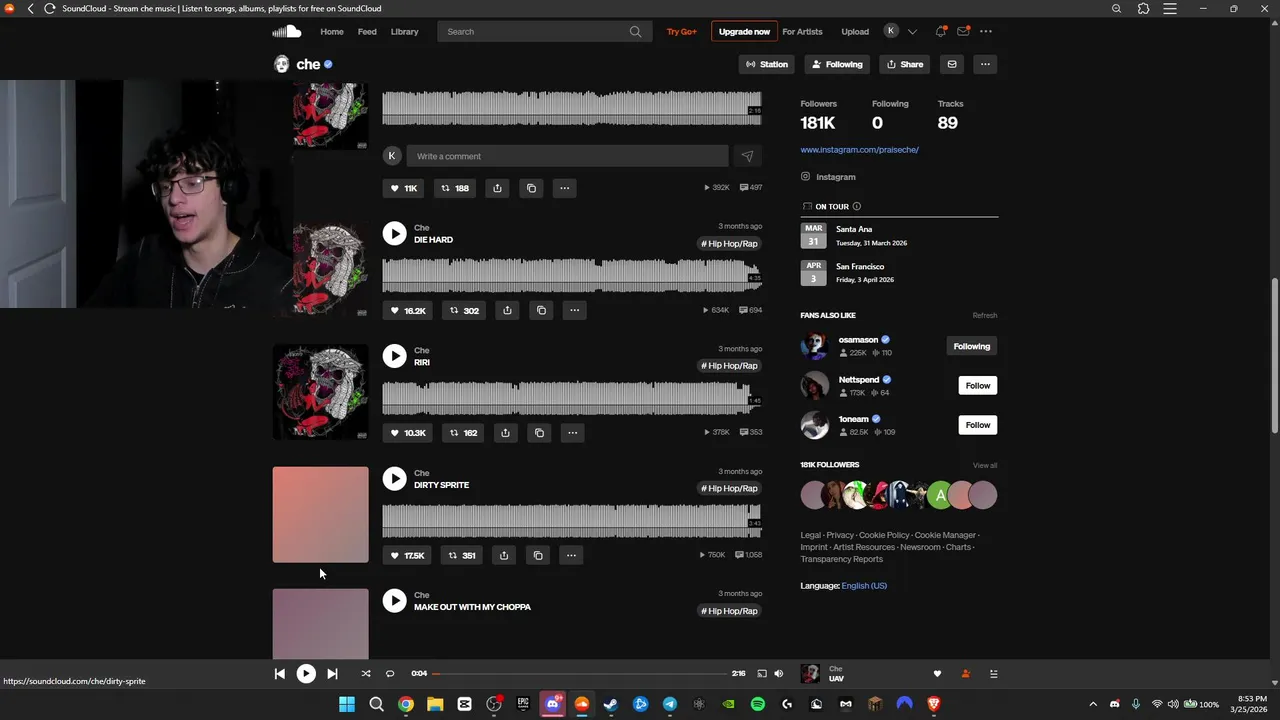Unfollow osamason via Following button
The height and width of the screenshot is (720, 1280).
click(x=971, y=346)
